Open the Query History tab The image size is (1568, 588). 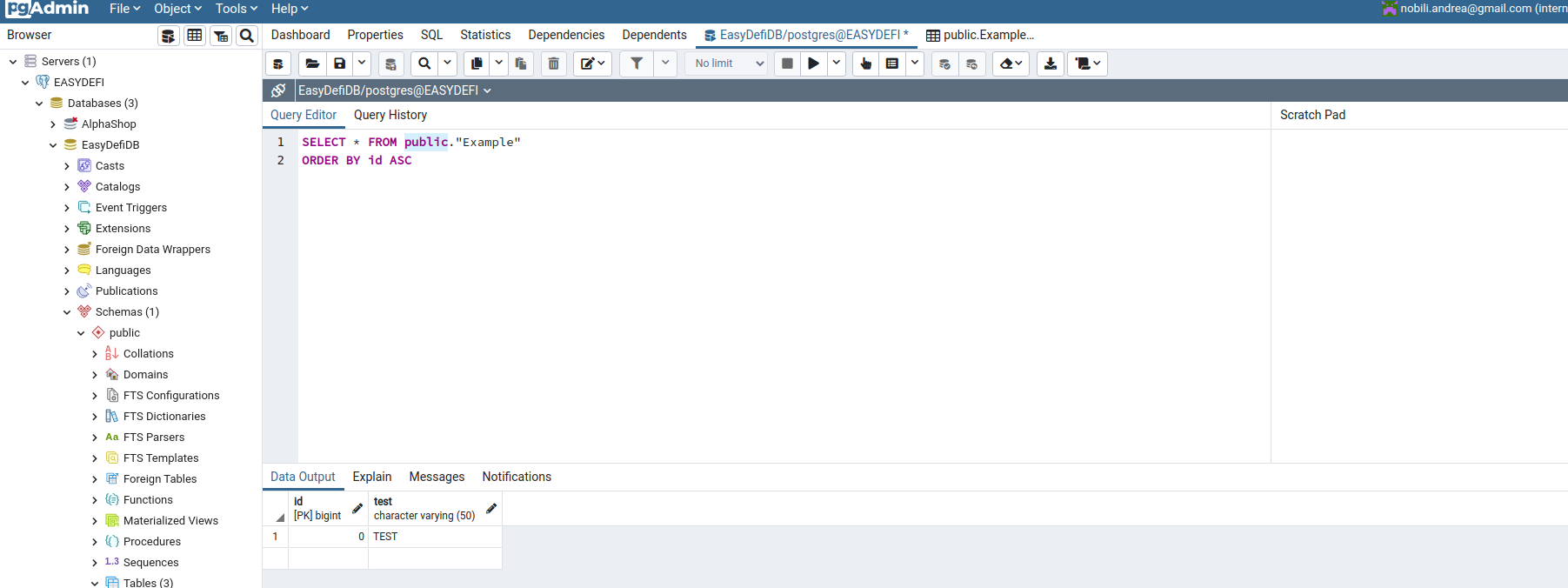tap(390, 115)
